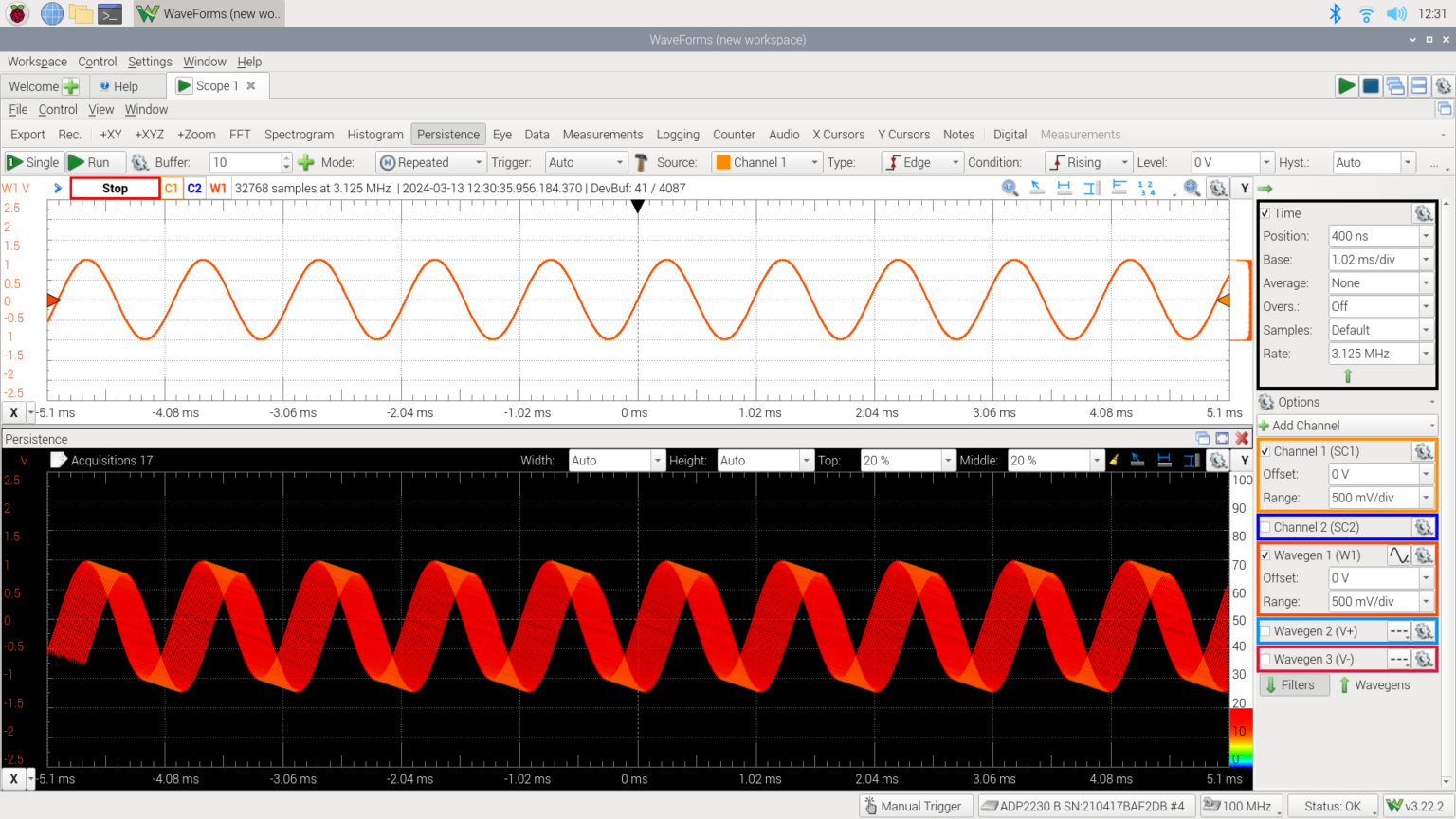Enable Wavegen 2 (V+) checkbox
Screen dimensions: 1456x819
click(1267, 630)
